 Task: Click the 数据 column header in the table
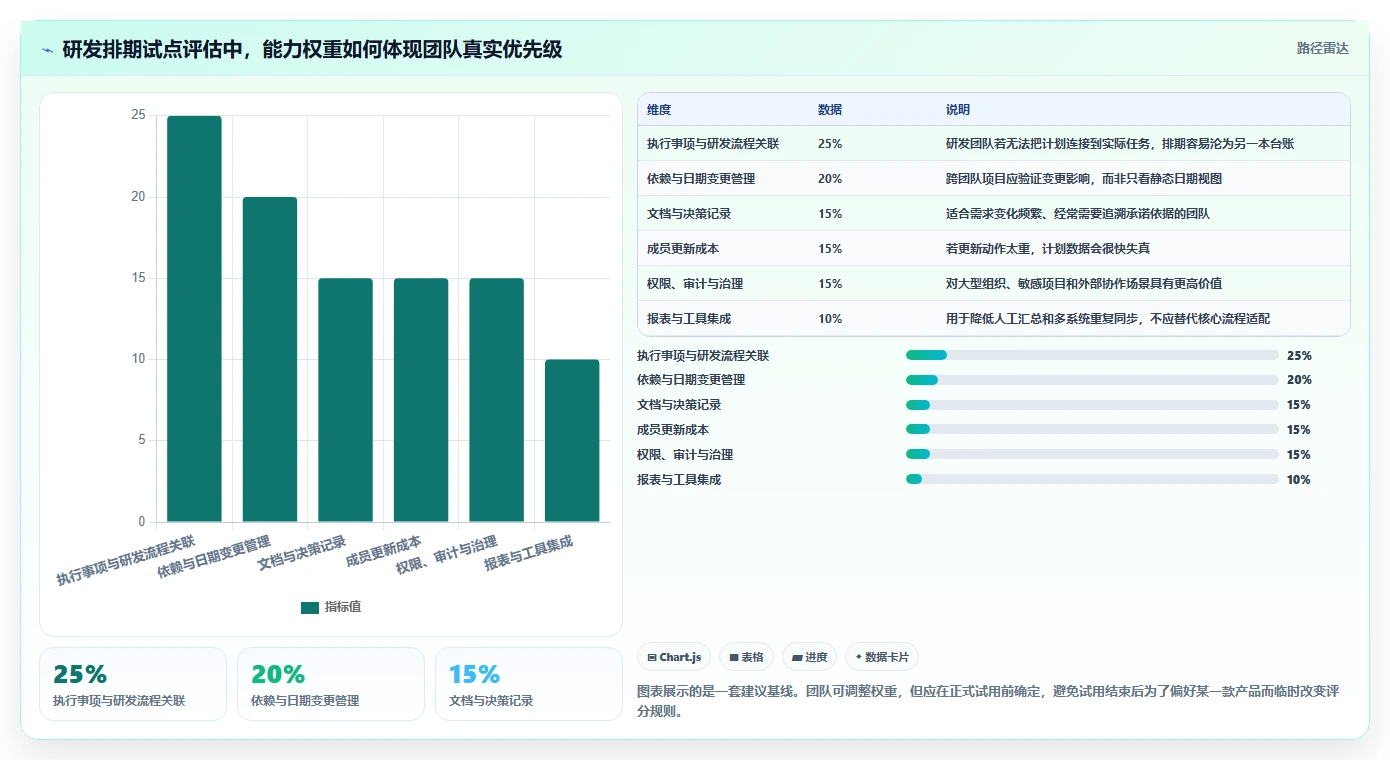point(830,110)
